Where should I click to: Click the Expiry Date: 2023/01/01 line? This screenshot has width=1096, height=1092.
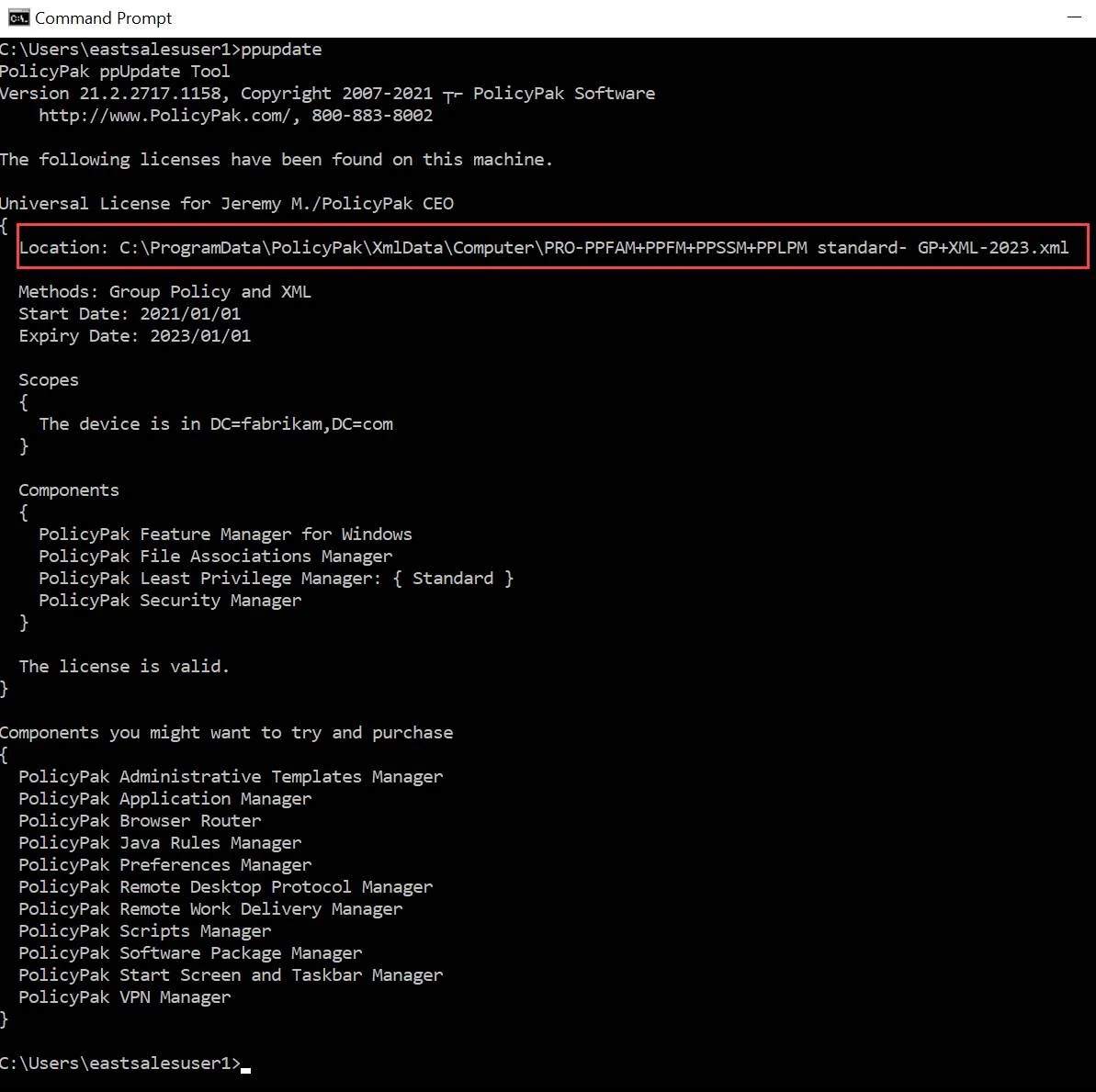coord(134,335)
